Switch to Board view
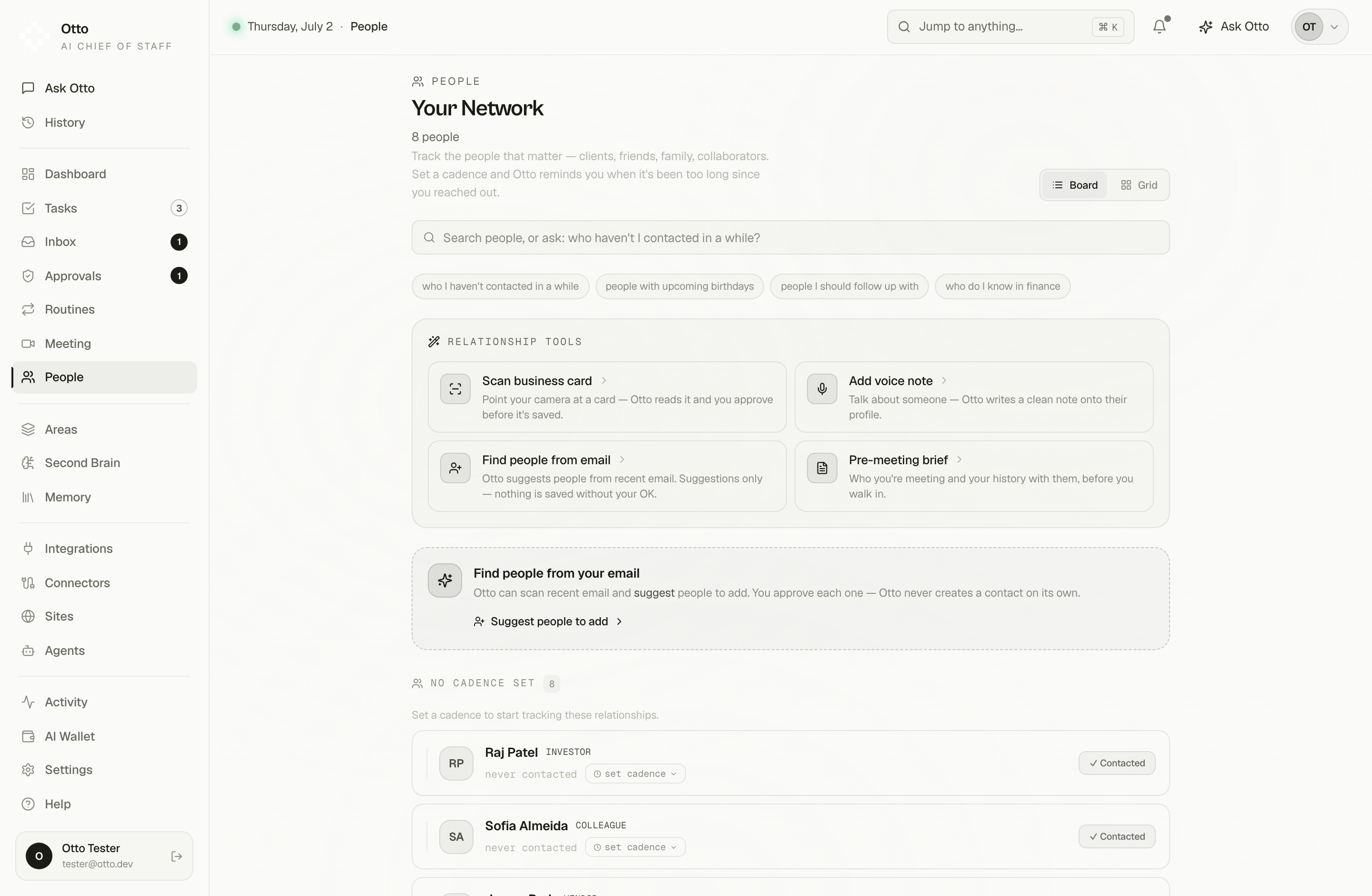This screenshot has width=1372, height=896. 1075,185
